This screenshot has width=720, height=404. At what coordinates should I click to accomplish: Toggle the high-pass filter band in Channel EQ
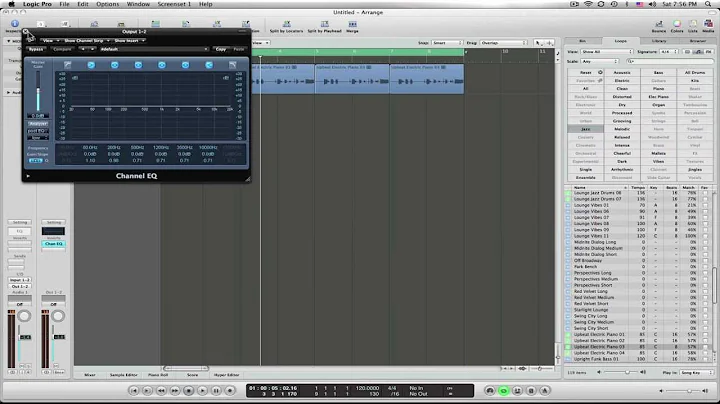tap(68, 65)
